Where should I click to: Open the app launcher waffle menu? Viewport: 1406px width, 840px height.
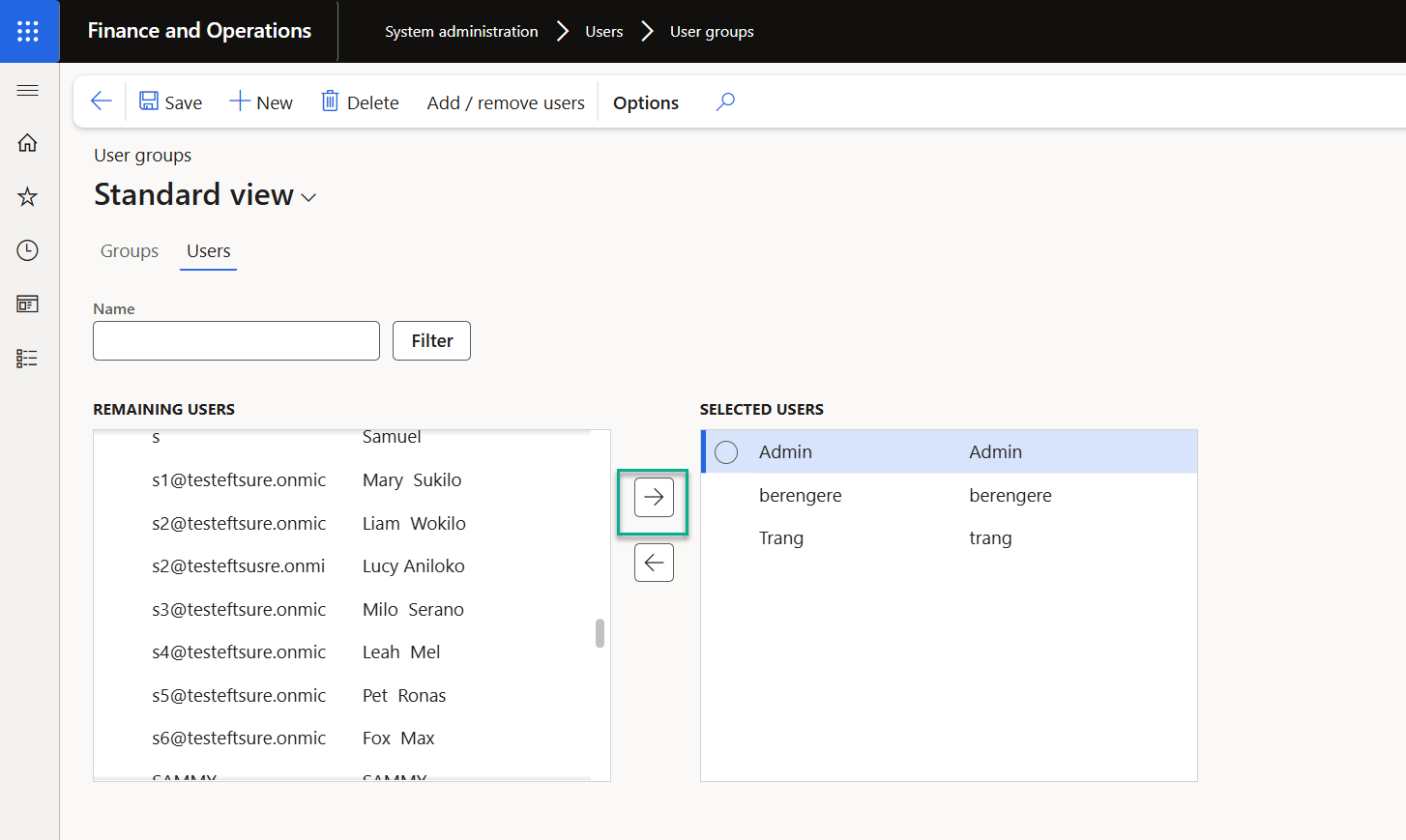pos(28,31)
